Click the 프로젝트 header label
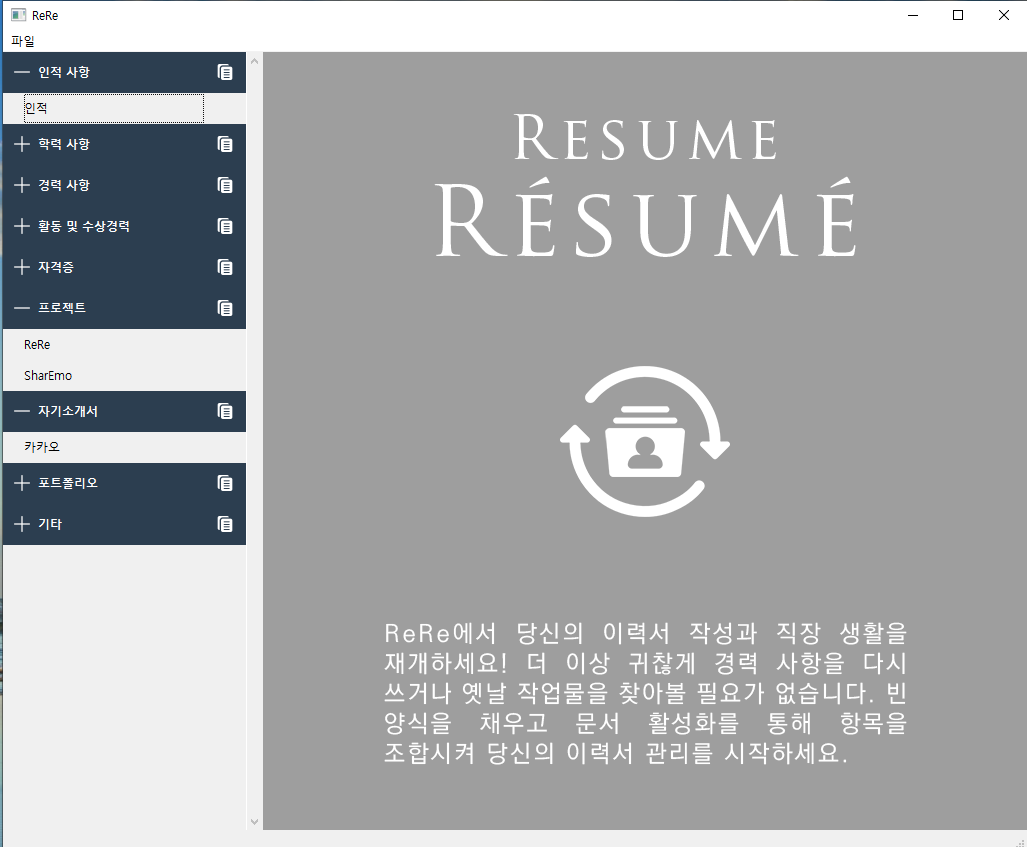 (x=62, y=308)
